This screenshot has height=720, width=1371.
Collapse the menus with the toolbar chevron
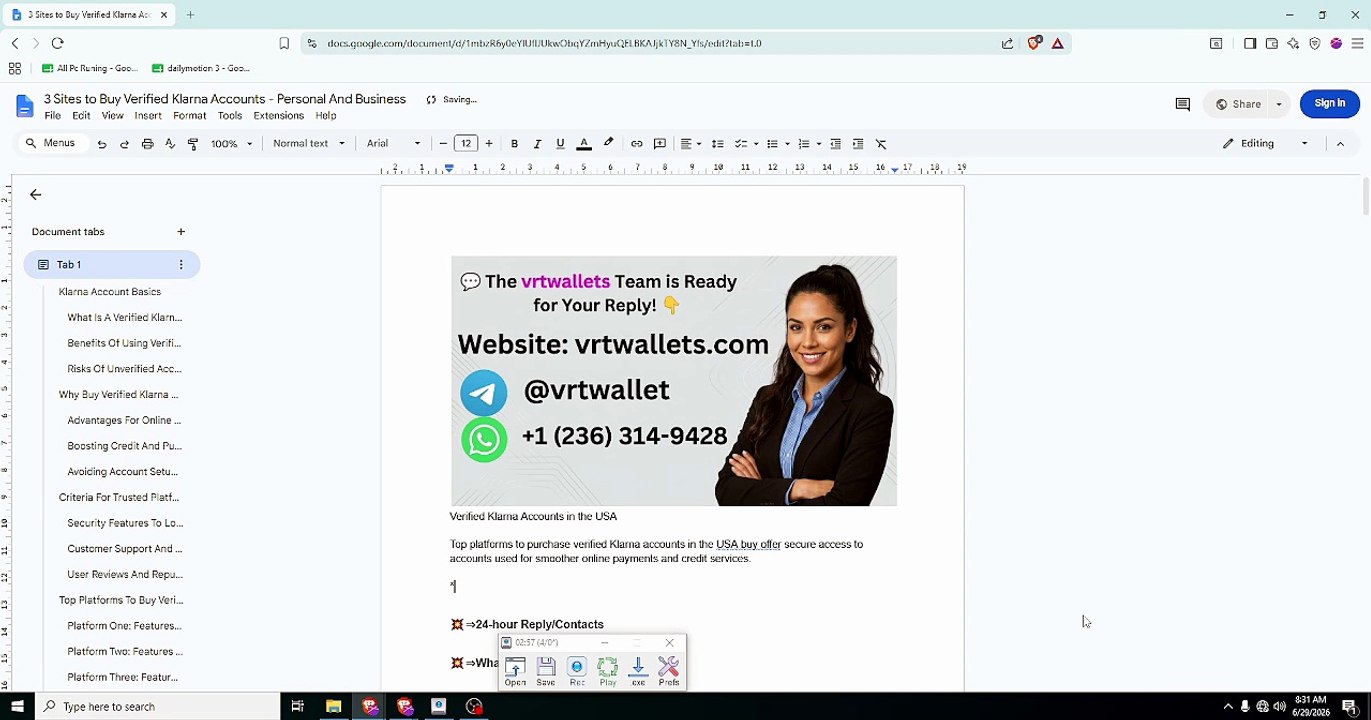pyautogui.click(x=1340, y=144)
